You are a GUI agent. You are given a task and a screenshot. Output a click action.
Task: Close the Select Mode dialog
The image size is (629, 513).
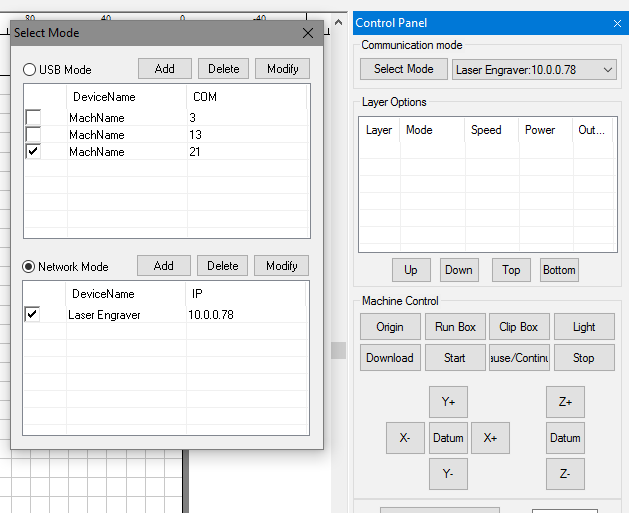pyautogui.click(x=308, y=33)
